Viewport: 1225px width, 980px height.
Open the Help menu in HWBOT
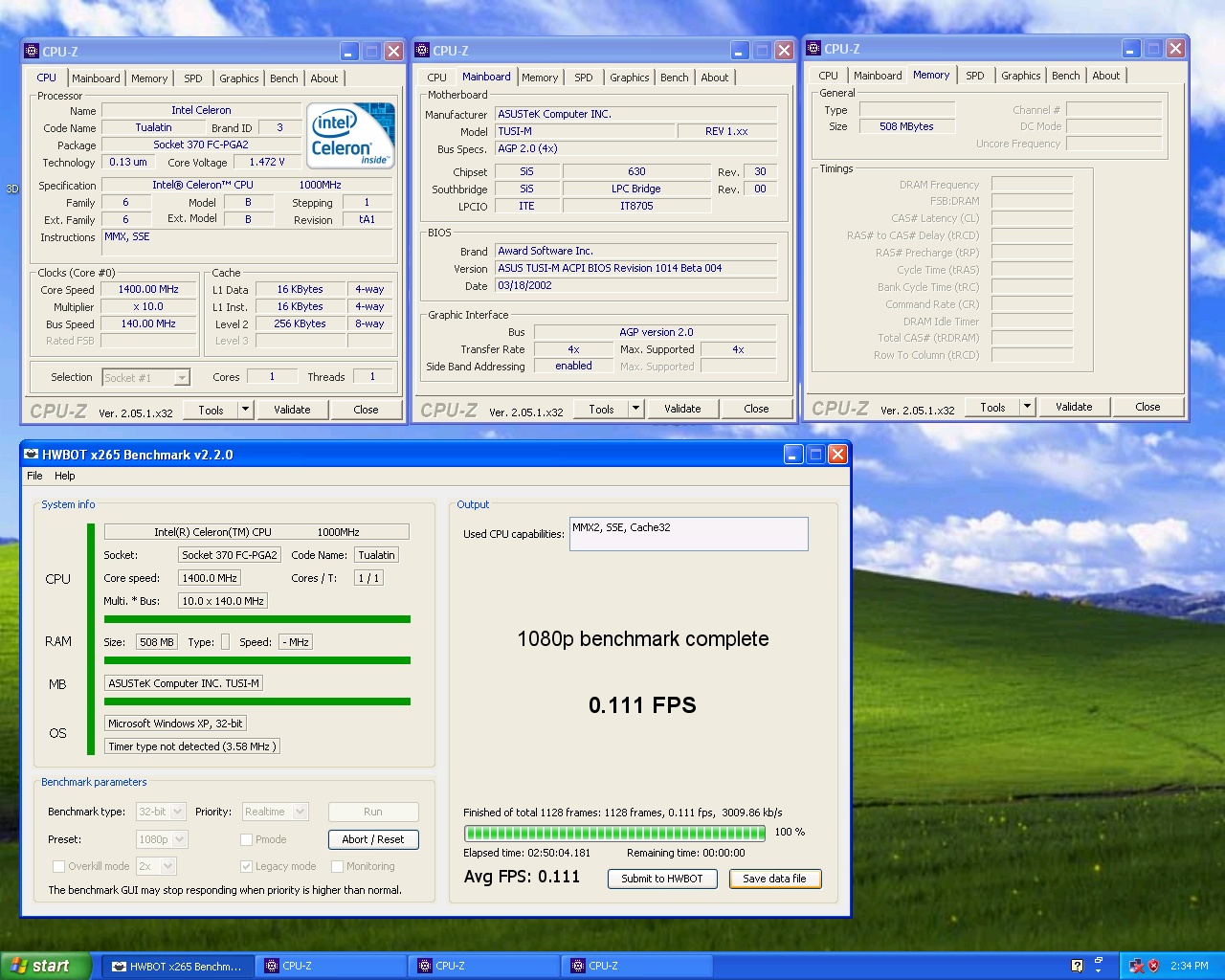[x=64, y=476]
